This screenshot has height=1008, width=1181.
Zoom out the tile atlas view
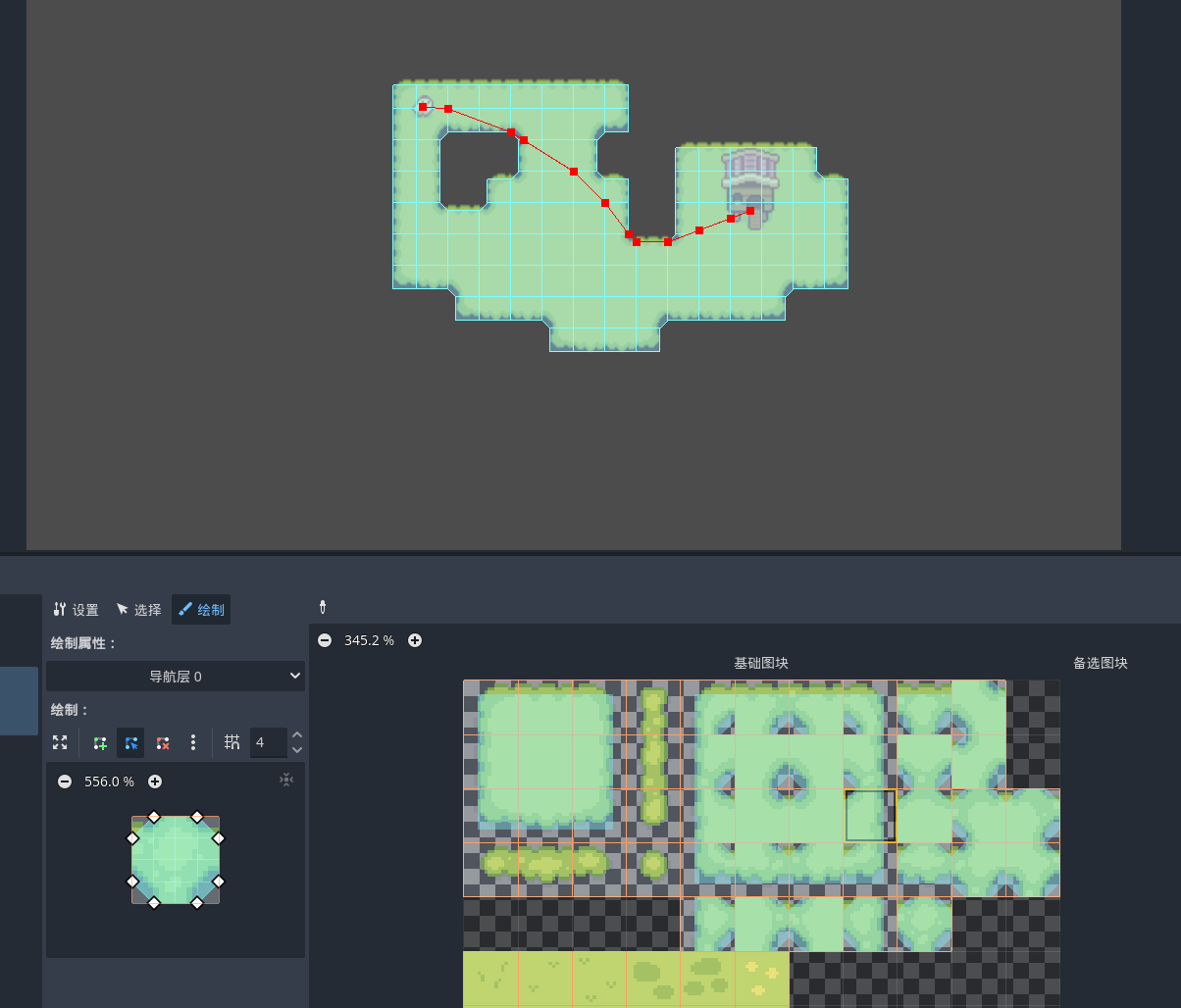click(325, 640)
